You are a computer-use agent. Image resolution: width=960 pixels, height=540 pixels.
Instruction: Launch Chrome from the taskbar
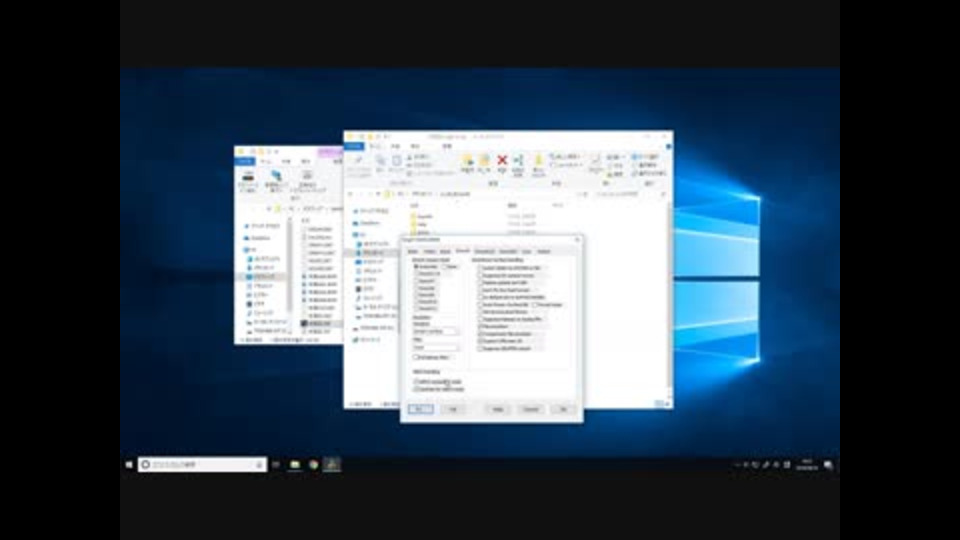[313, 465]
